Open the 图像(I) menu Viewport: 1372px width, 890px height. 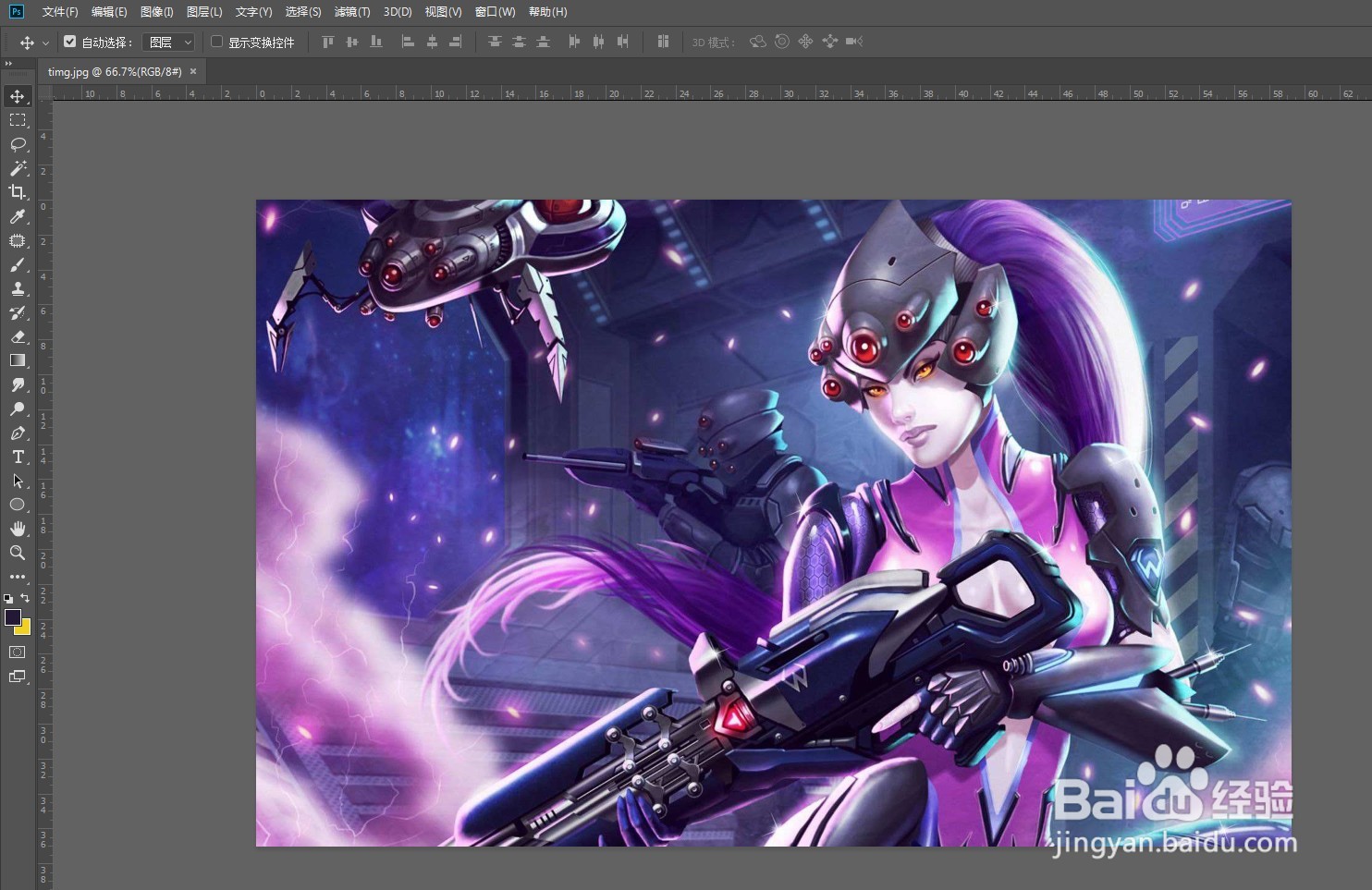click(157, 12)
